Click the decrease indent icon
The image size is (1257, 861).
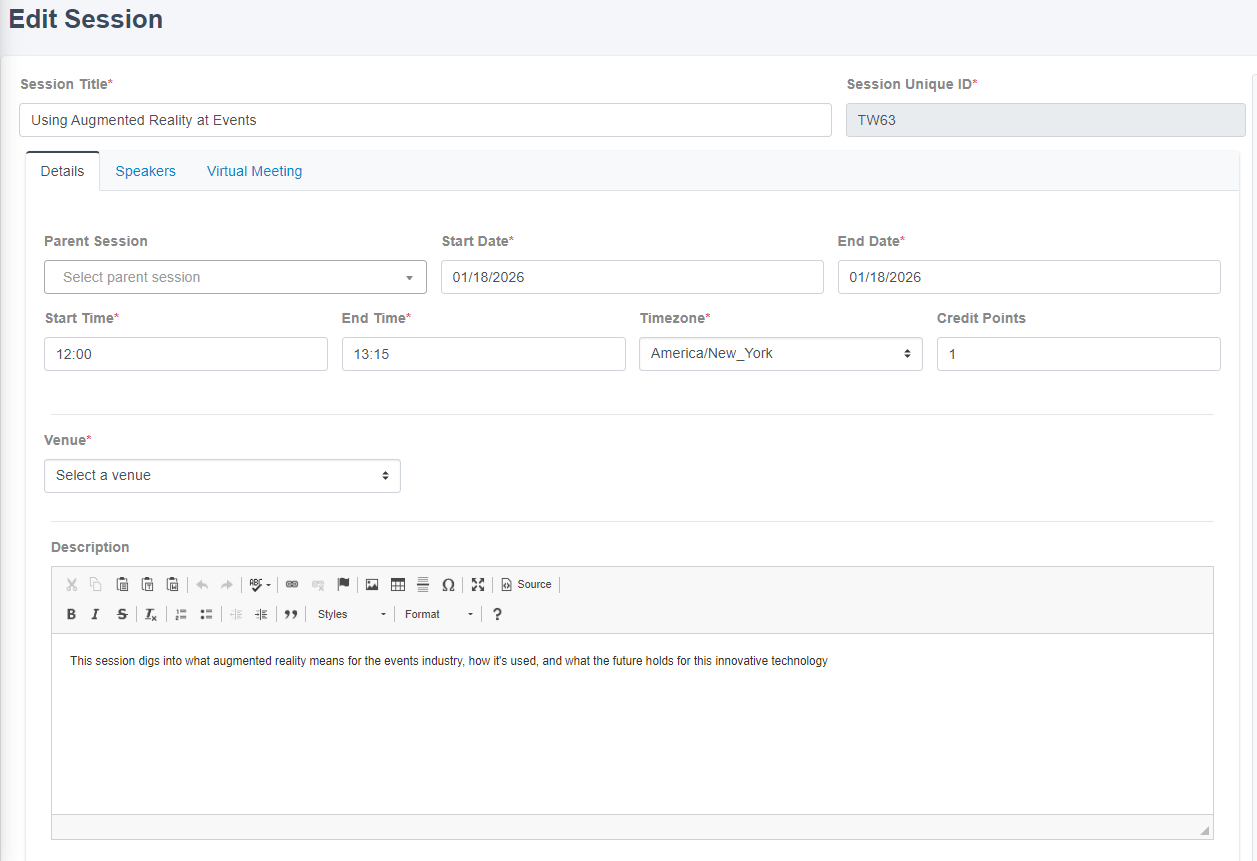click(x=236, y=614)
